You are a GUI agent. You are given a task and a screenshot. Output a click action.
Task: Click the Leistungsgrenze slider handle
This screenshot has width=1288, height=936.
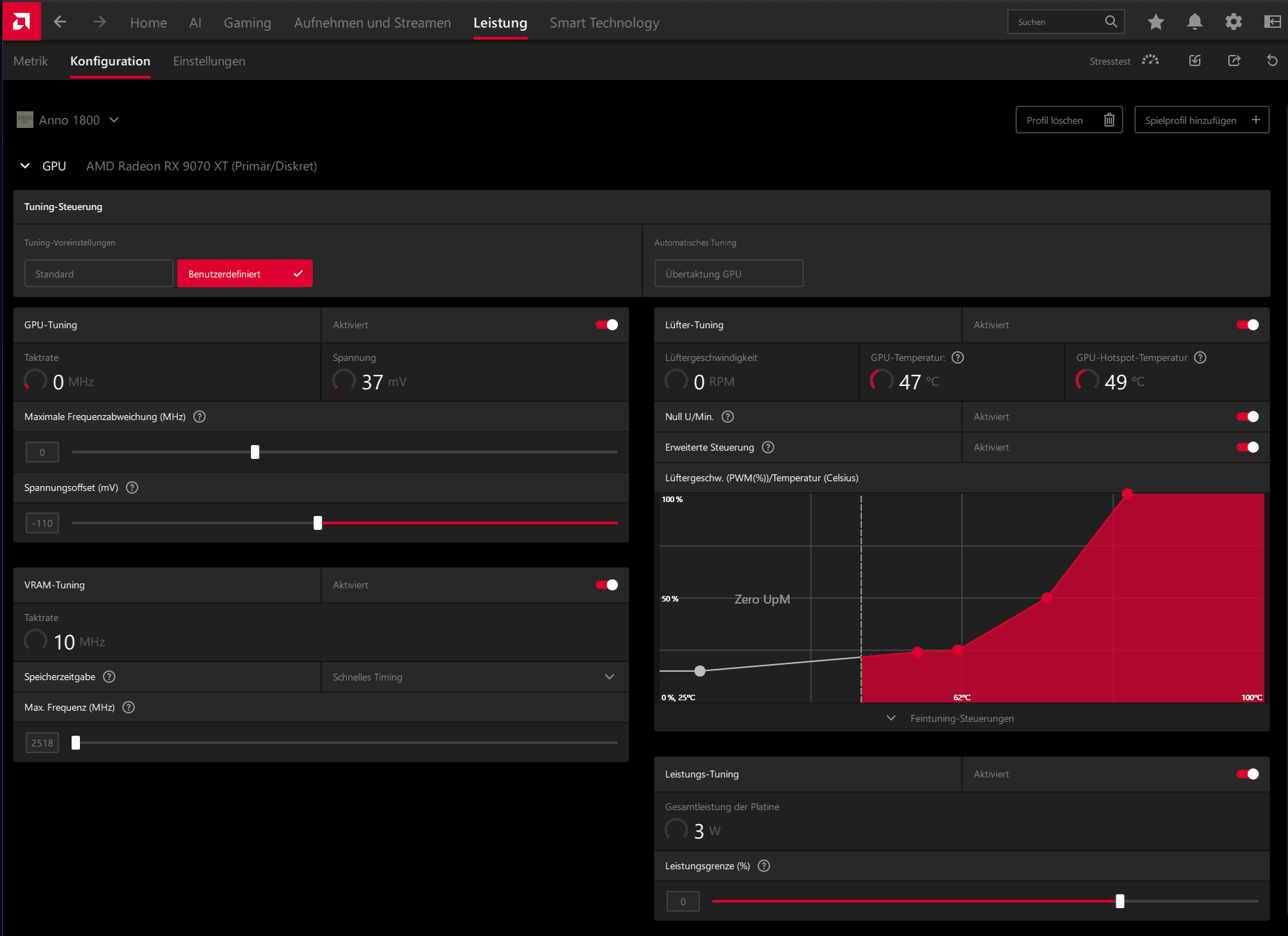1120,901
